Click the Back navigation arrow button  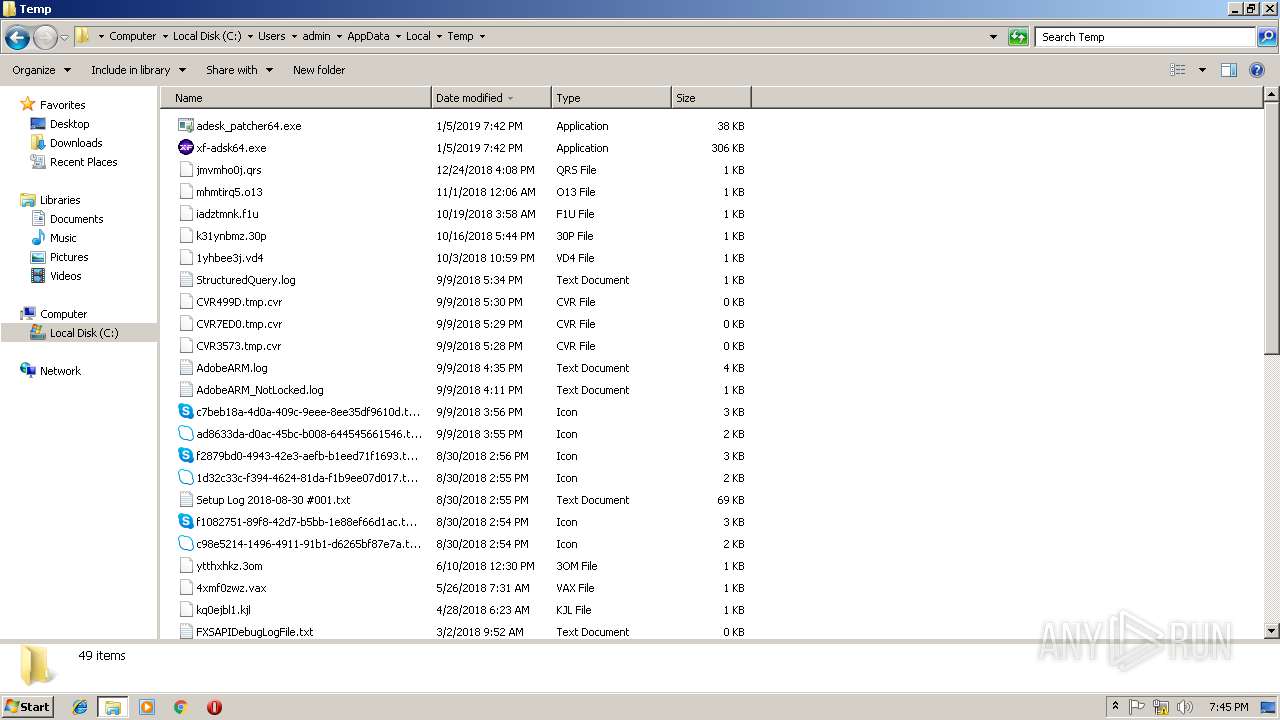17,38
